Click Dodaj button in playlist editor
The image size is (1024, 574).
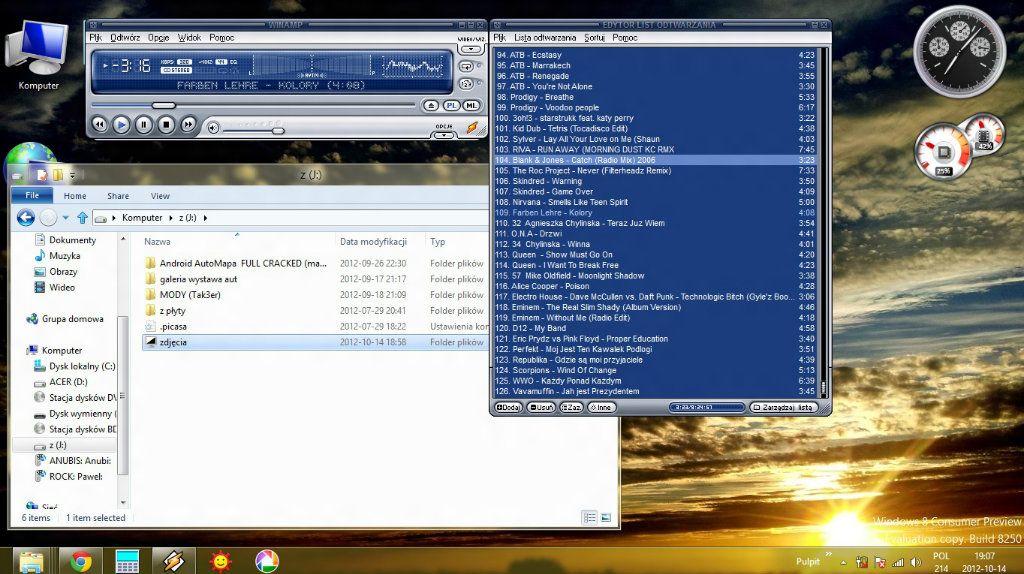pos(508,407)
